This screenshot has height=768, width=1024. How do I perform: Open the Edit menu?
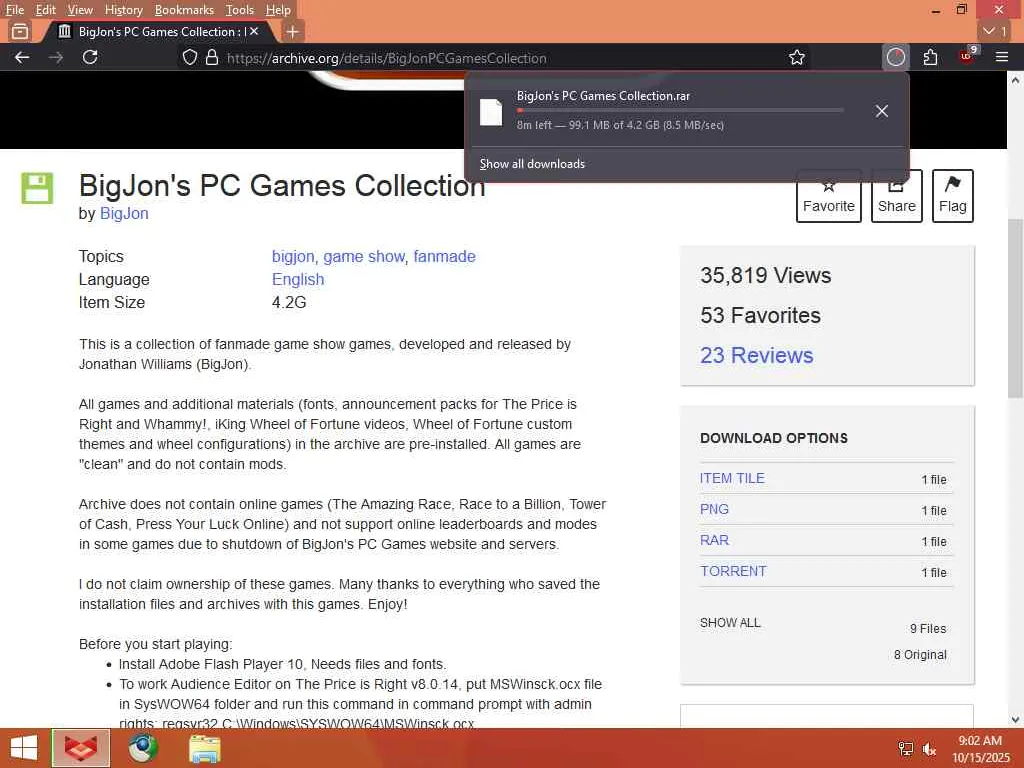point(45,10)
